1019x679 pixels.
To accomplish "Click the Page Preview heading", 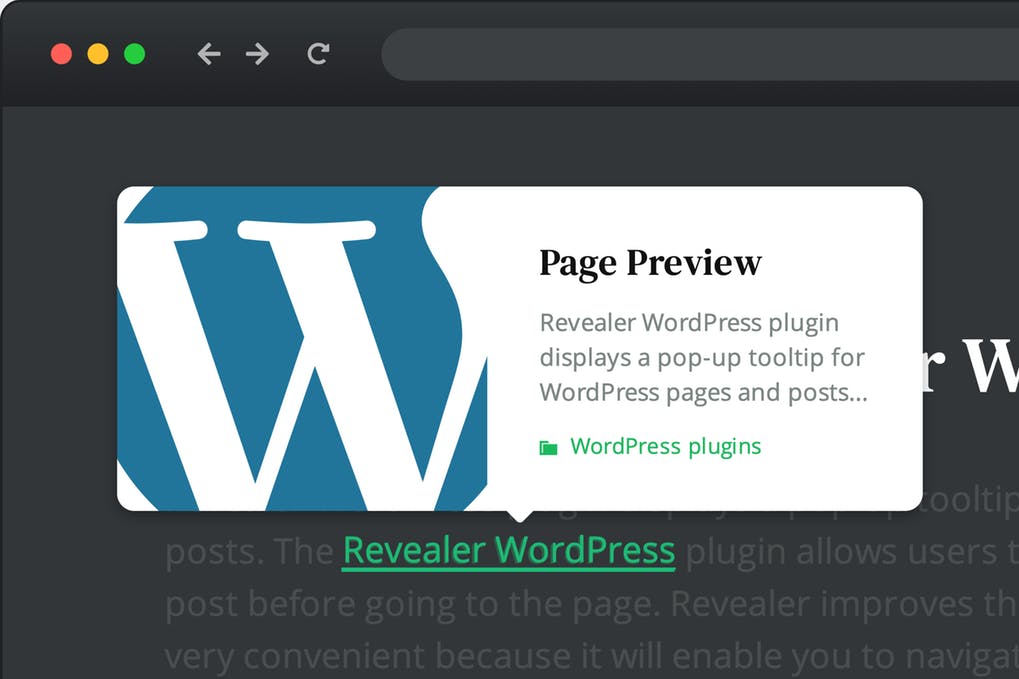I will (x=650, y=264).
